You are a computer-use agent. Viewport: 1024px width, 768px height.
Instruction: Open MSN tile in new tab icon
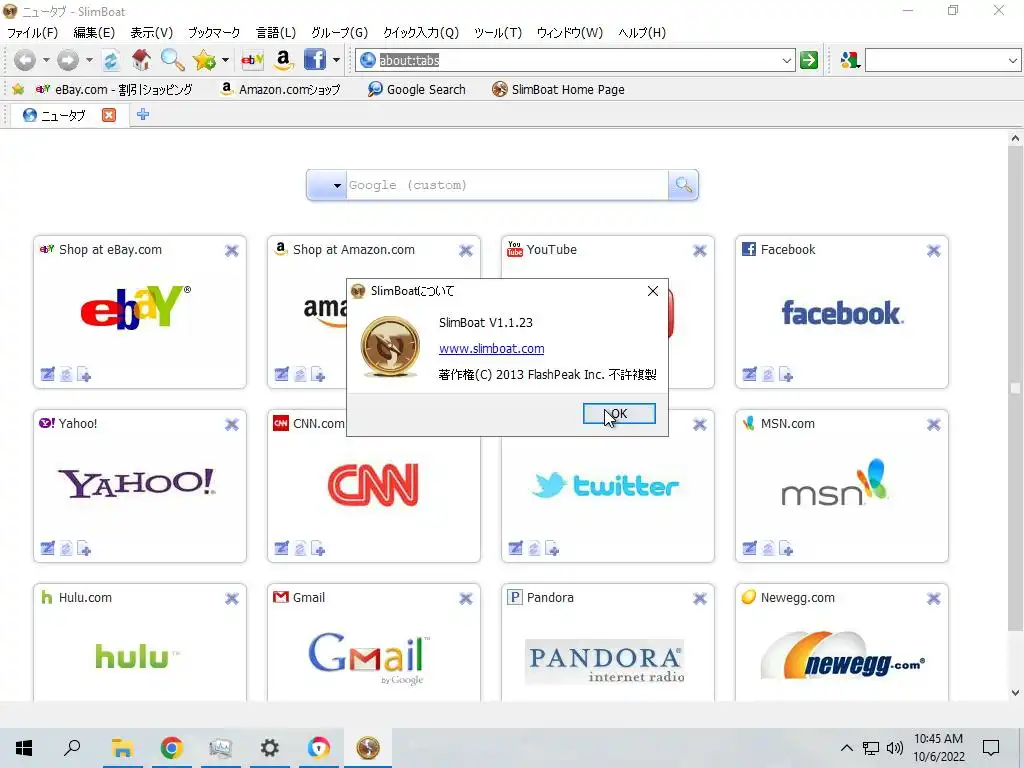click(x=786, y=549)
